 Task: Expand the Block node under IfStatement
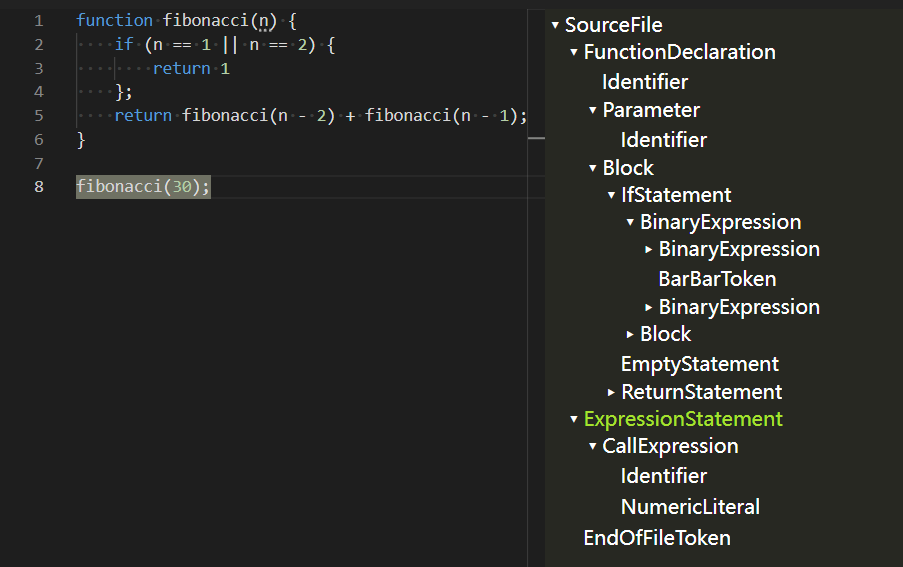(x=630, y=334)
